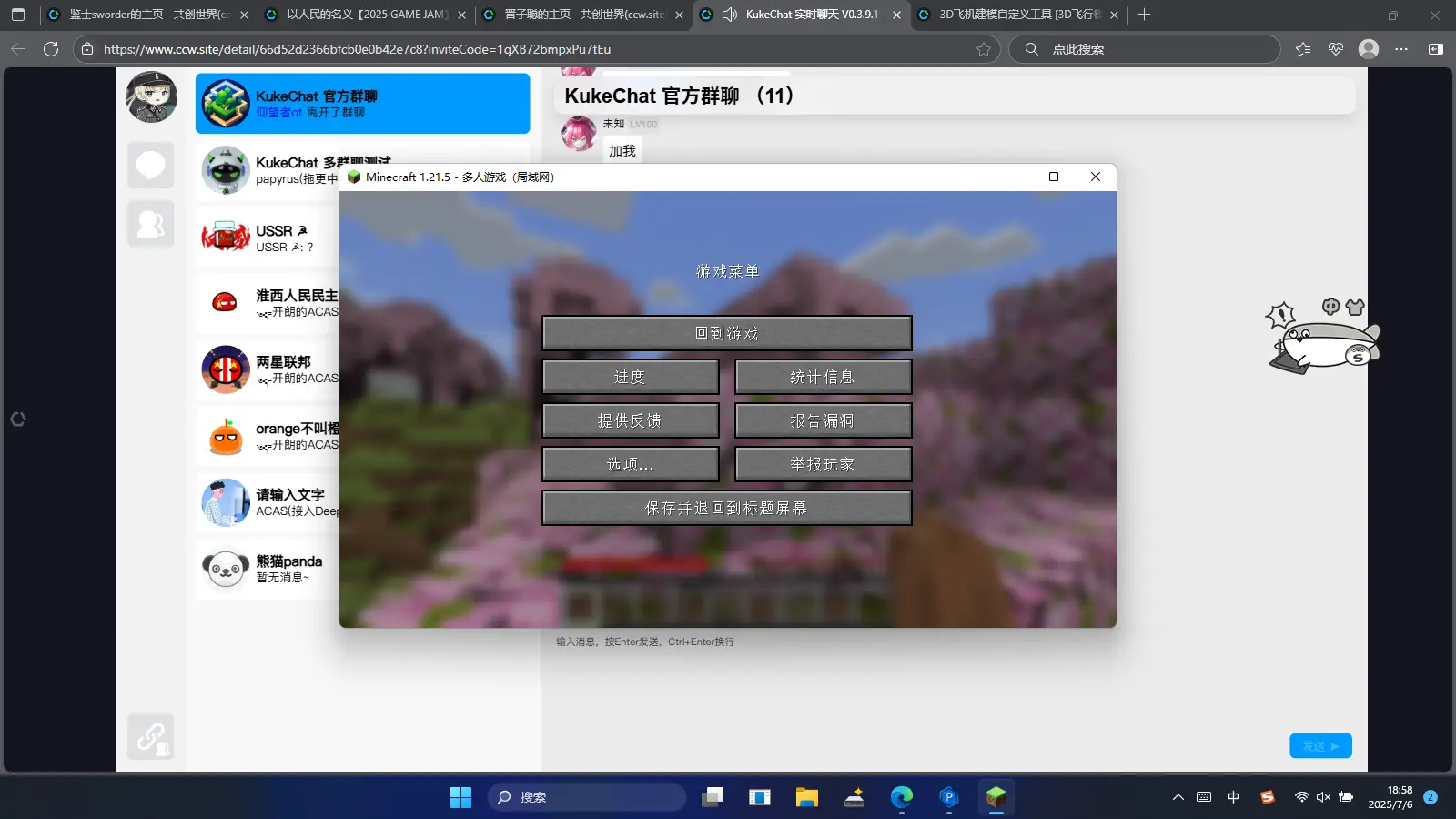Screen dimensions: 1456x819
Task: Click 举报玩家 button
Action: [823, 464]
